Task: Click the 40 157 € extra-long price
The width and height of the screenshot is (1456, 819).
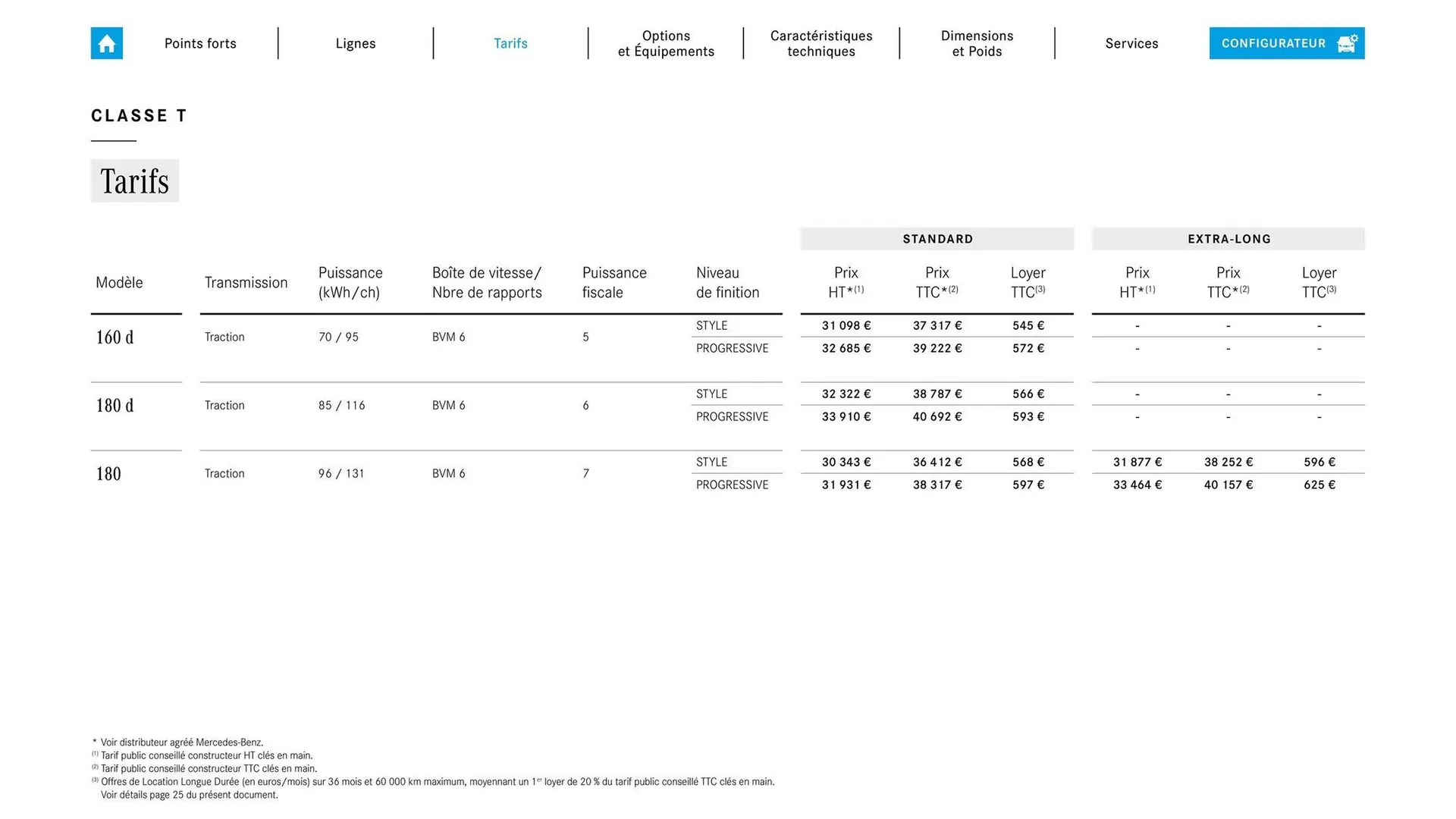Action: pyautogui.click(x=1228, y=485)
